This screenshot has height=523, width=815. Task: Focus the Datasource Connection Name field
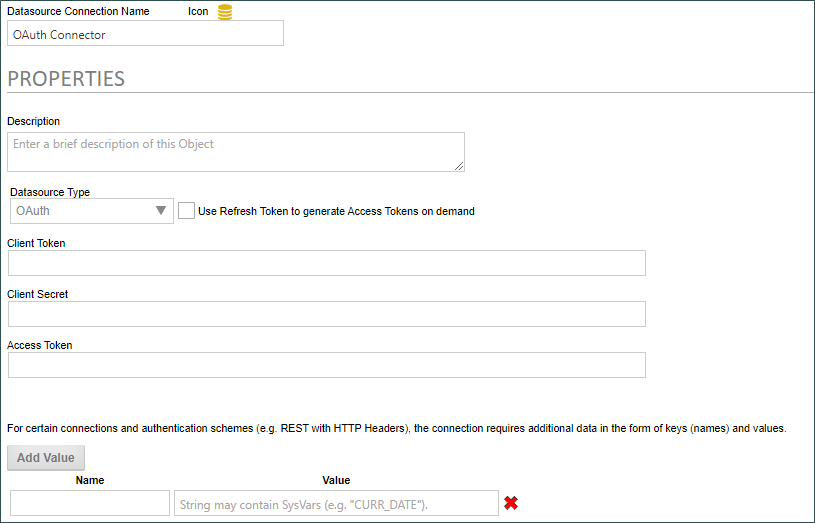[x=146, y=33]
